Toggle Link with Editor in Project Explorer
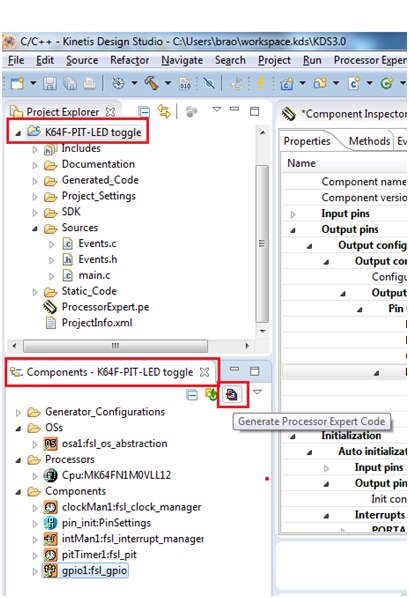 click(x=164, y=111)
